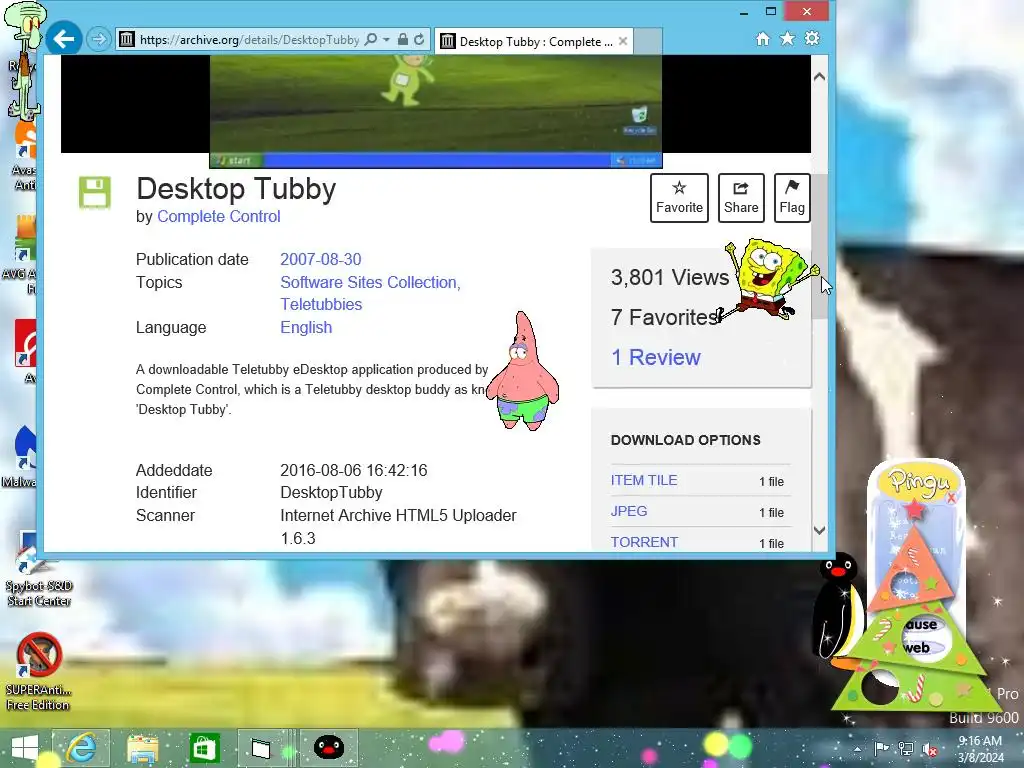
Task: Go back using the browser back arrow
Action: pyautogui.click(x=64, y=39)
